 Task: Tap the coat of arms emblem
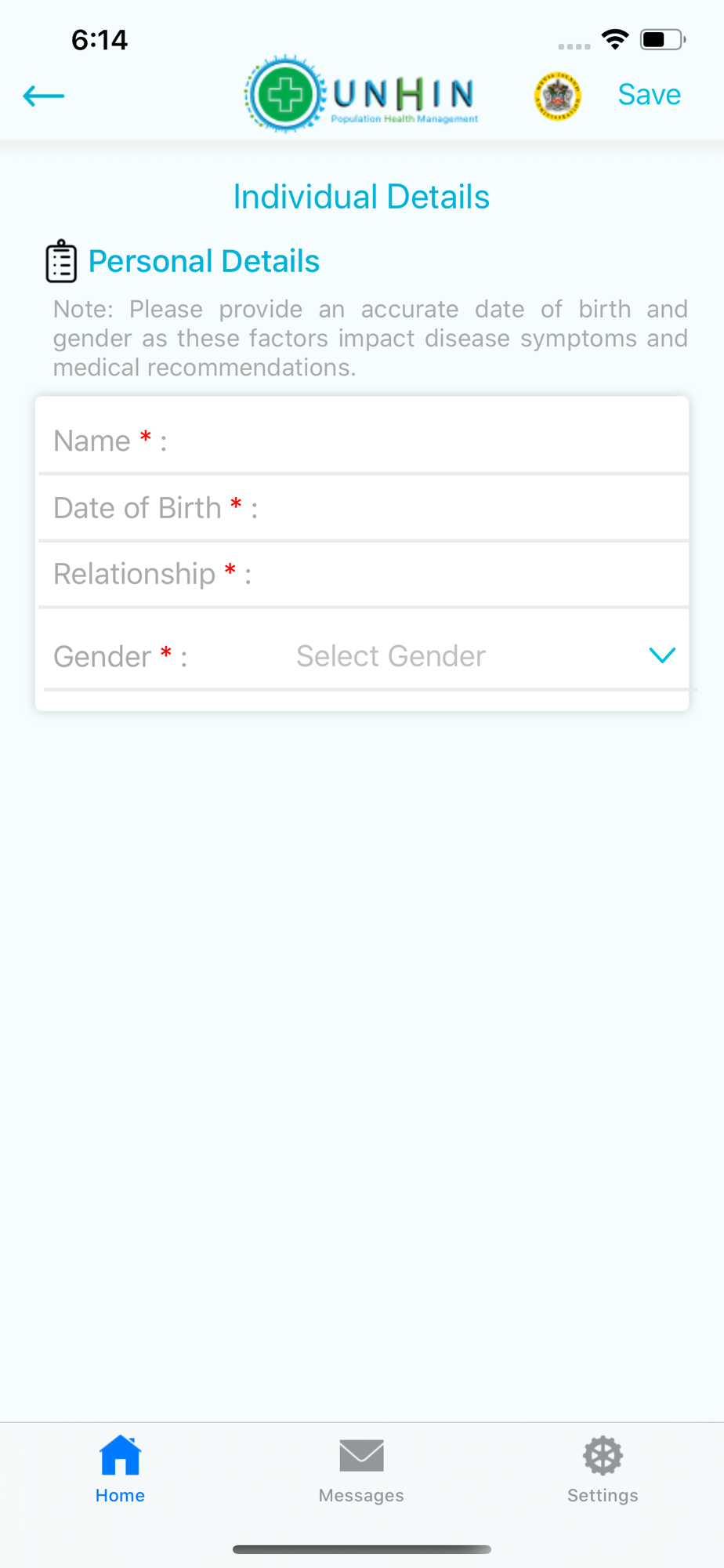[557, 96]
